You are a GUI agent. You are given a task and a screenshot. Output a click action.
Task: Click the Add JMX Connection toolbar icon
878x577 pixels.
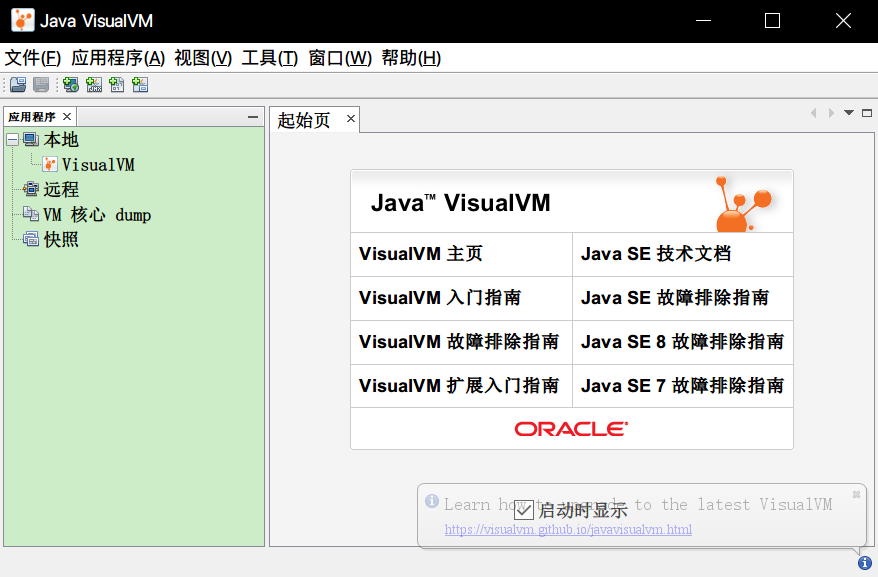(x=94, y=85)
